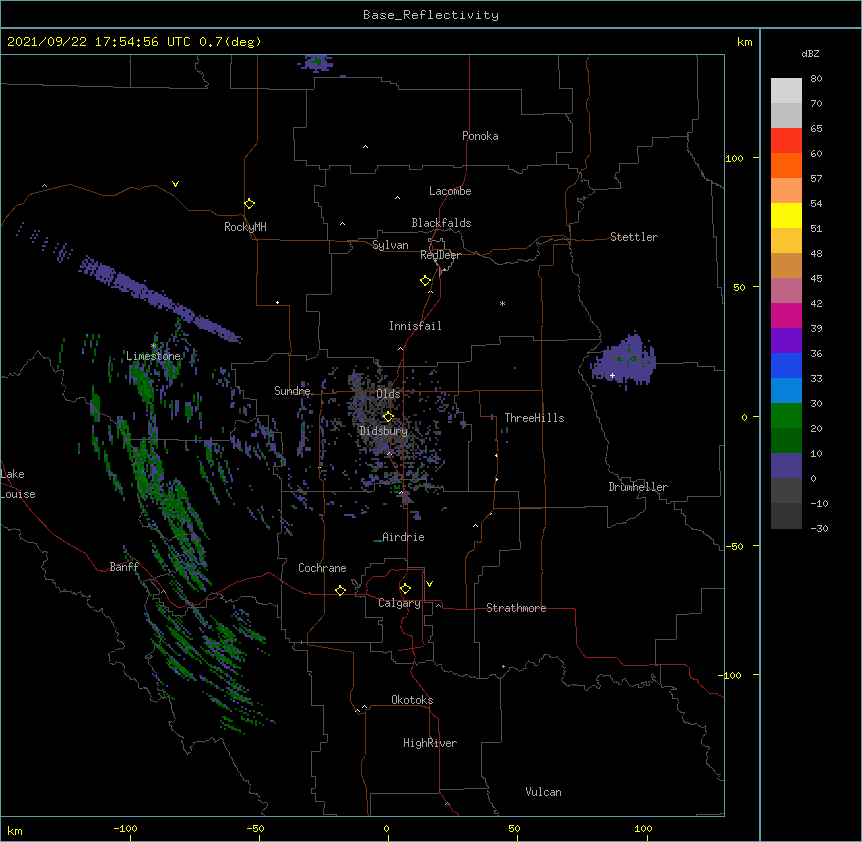Select the blue 33–36 dBZ legend swatch

[x=786, y=365]
